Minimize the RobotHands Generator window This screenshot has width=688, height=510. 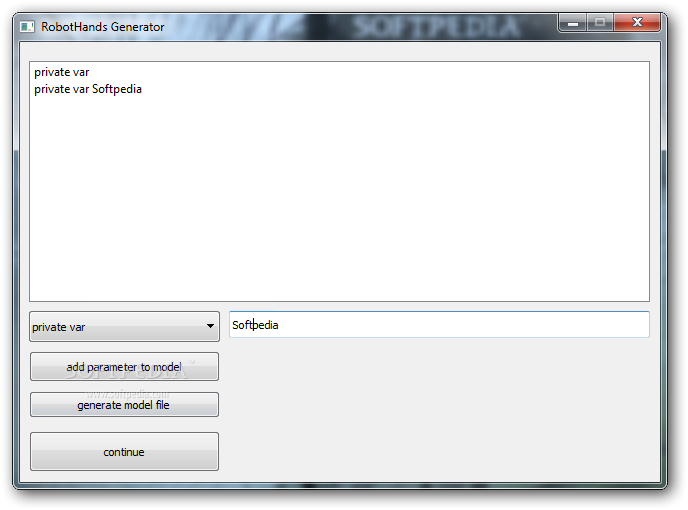point(573,23)
